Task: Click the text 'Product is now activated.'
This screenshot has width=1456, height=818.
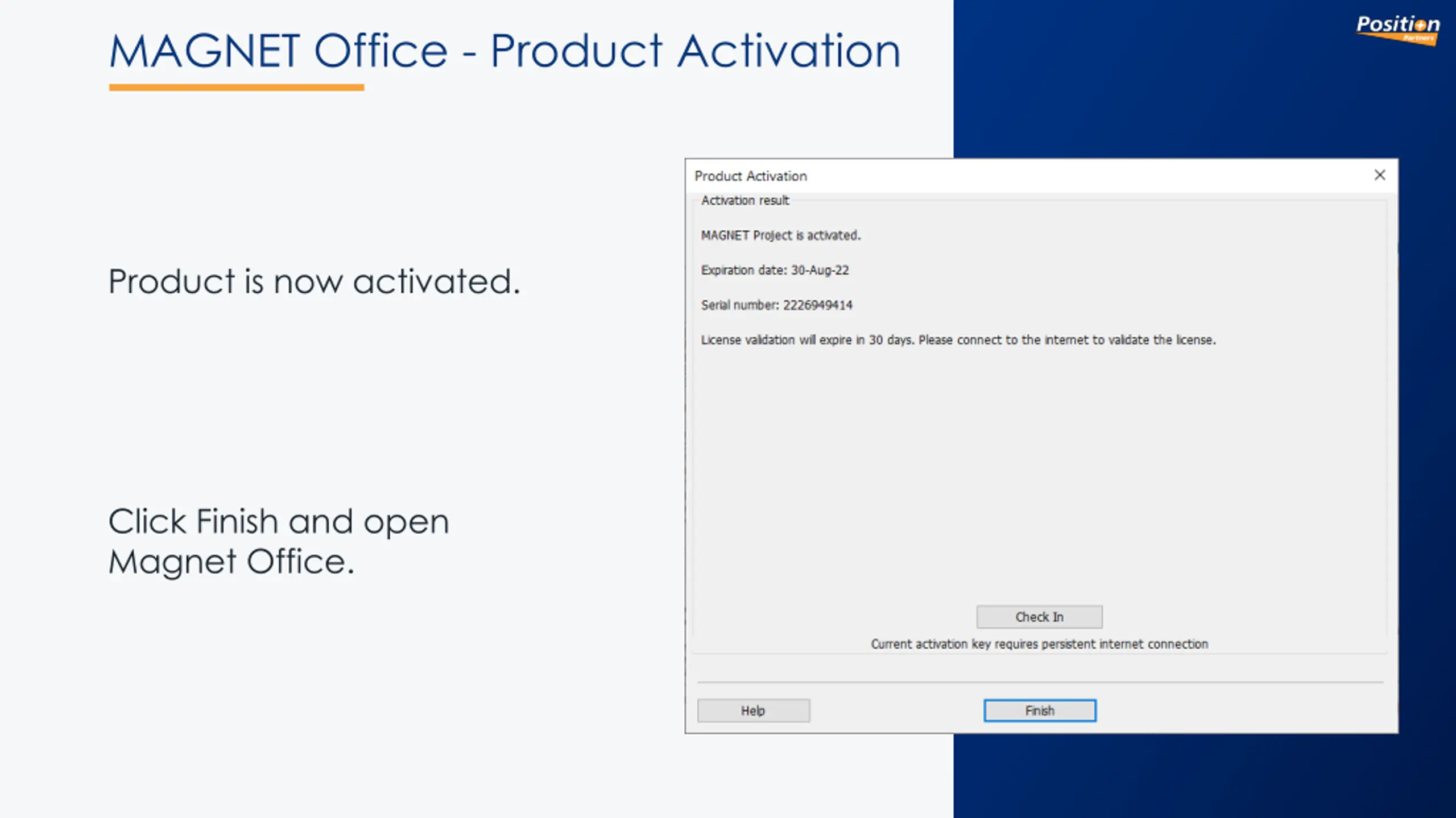Action: (315, 281)
